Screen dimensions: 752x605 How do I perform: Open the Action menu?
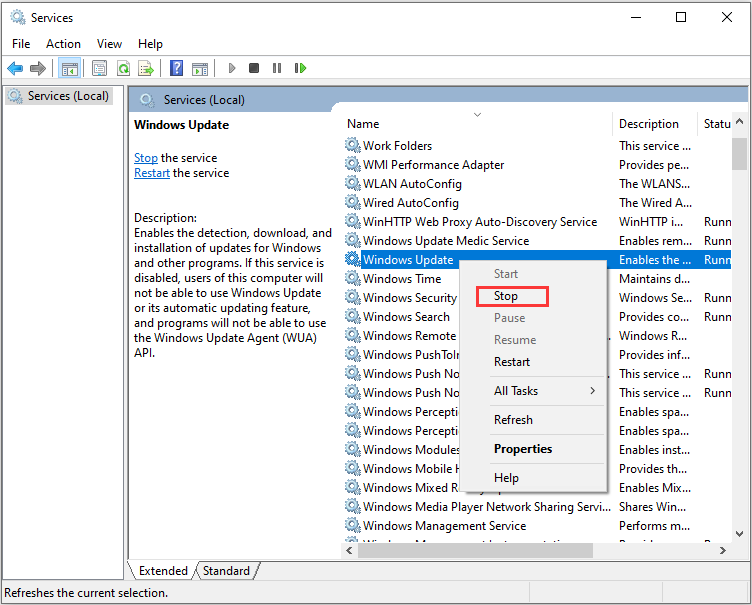(x=63, y=44)
